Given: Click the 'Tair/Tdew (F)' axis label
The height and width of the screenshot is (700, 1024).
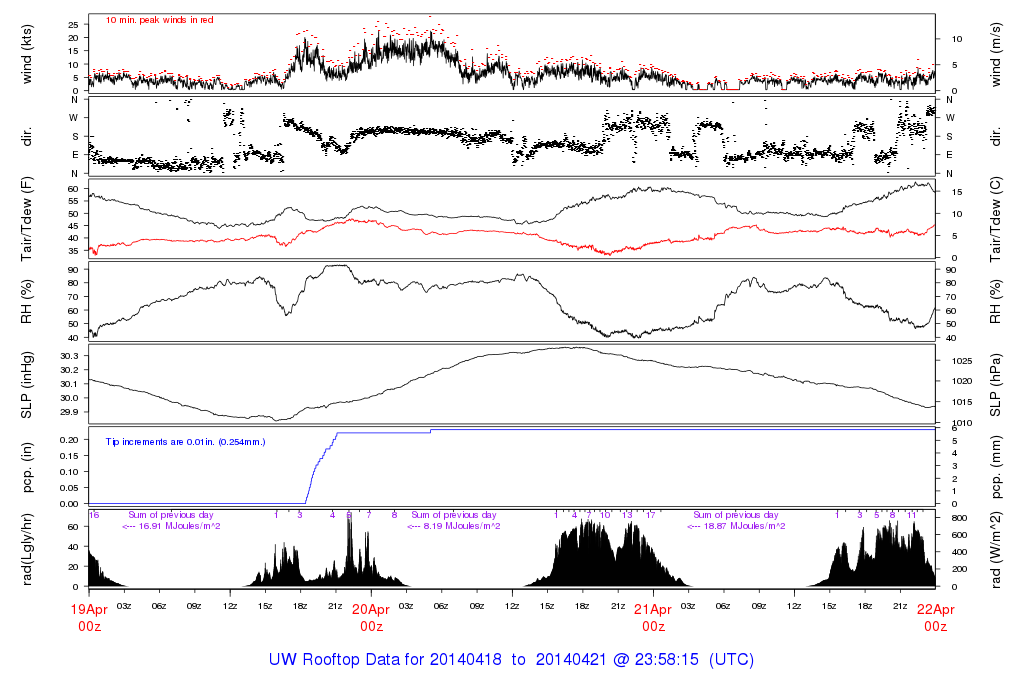Looking at the screenshot, I should pos(27,219).
